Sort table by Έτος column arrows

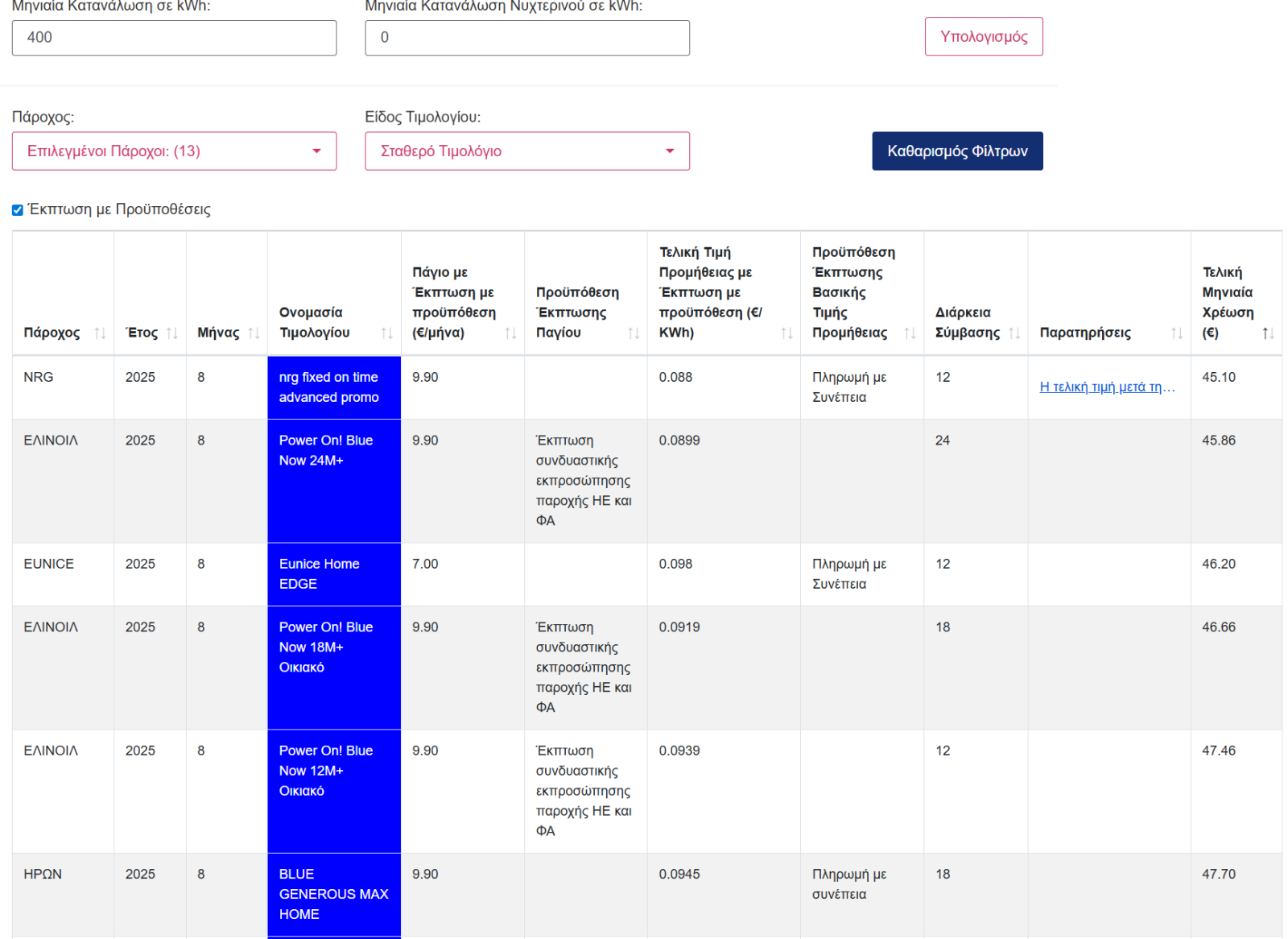pyautogui.click(x=172, y=333)
